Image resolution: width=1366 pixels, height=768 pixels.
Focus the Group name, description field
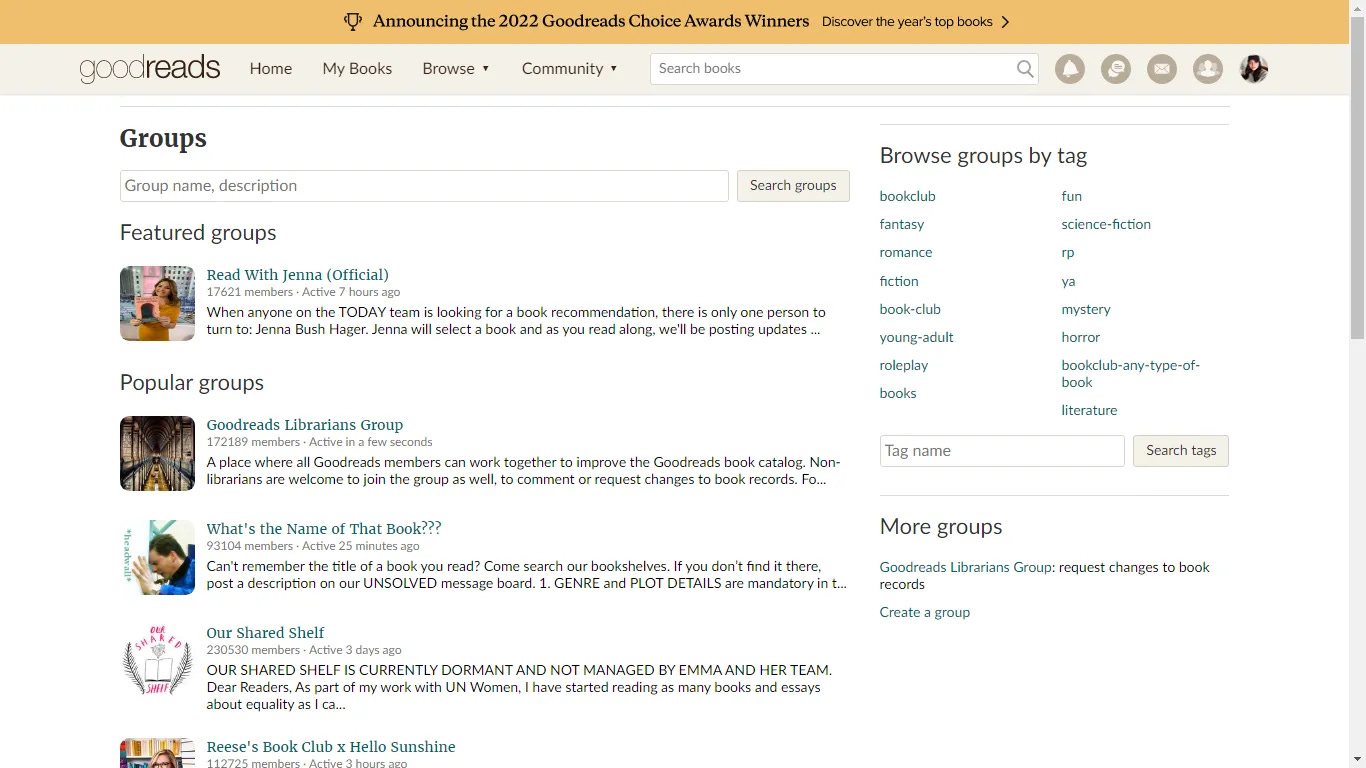point(424,186)
